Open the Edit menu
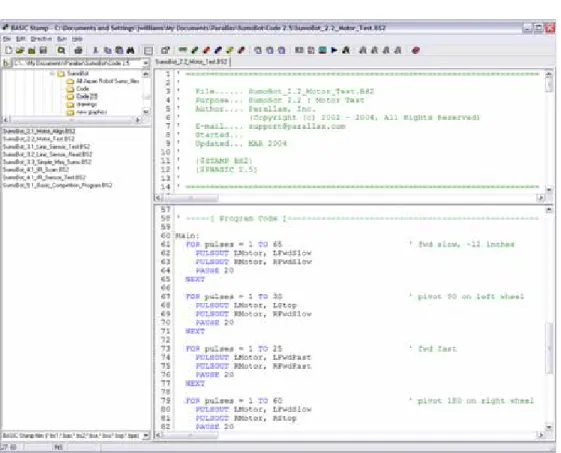561x453 pixels. 21,39
